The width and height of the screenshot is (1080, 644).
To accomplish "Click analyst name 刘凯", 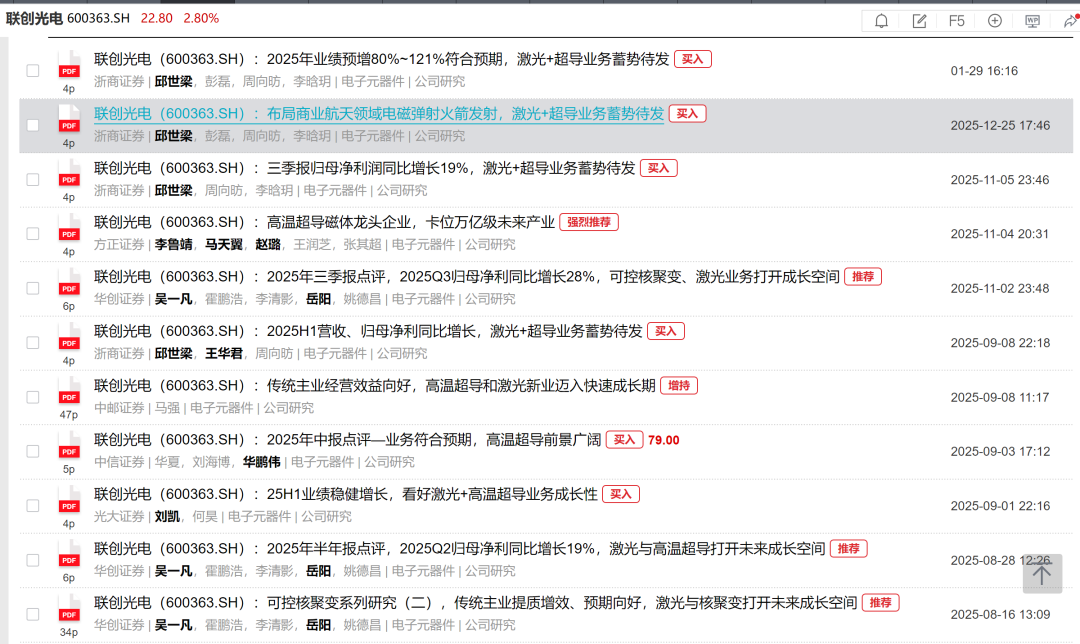I will (167, 517).
